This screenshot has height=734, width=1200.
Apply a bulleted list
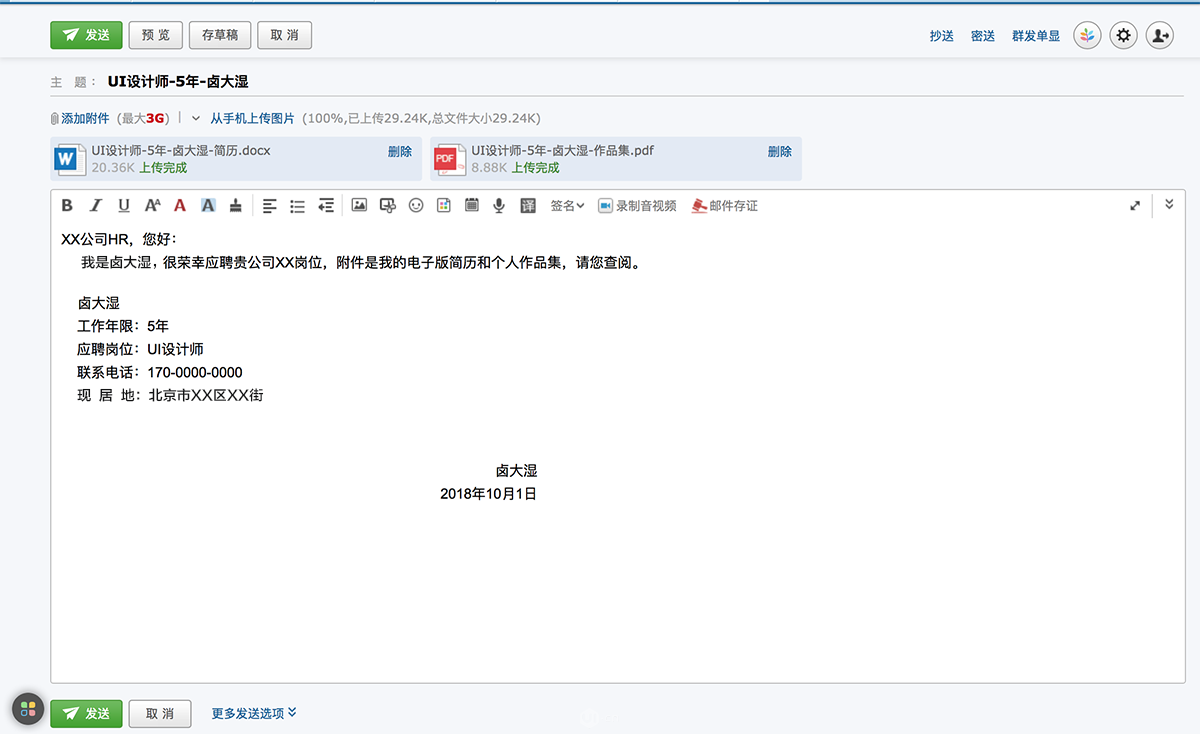click(x=297, y=205)
